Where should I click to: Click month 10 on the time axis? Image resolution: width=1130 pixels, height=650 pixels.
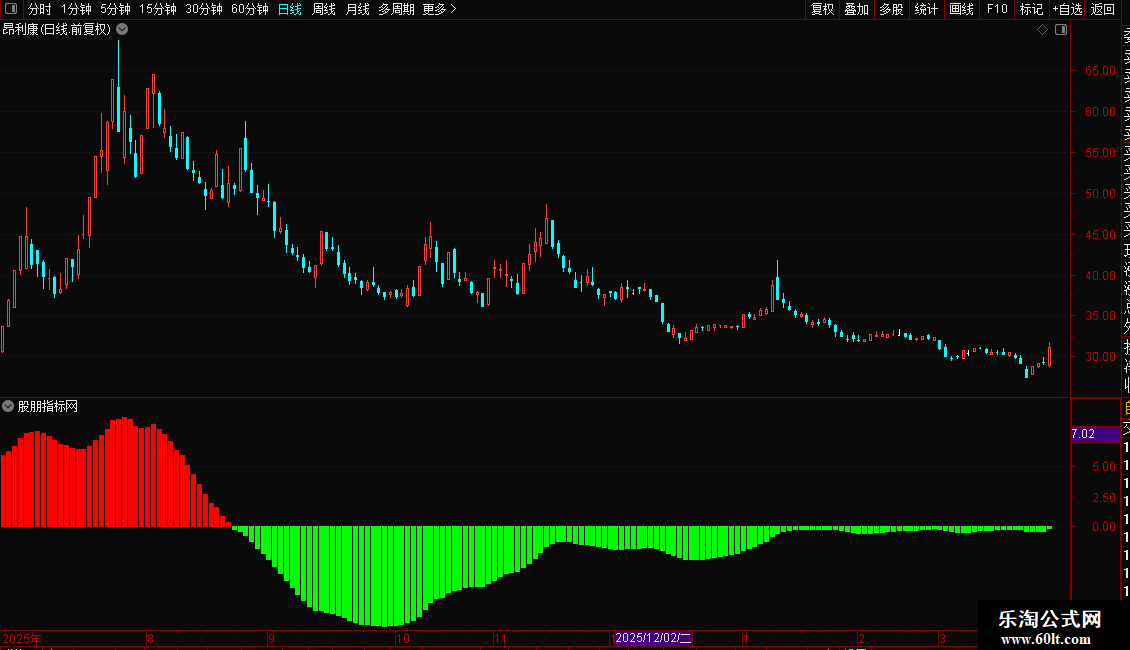tap(403, 638)
